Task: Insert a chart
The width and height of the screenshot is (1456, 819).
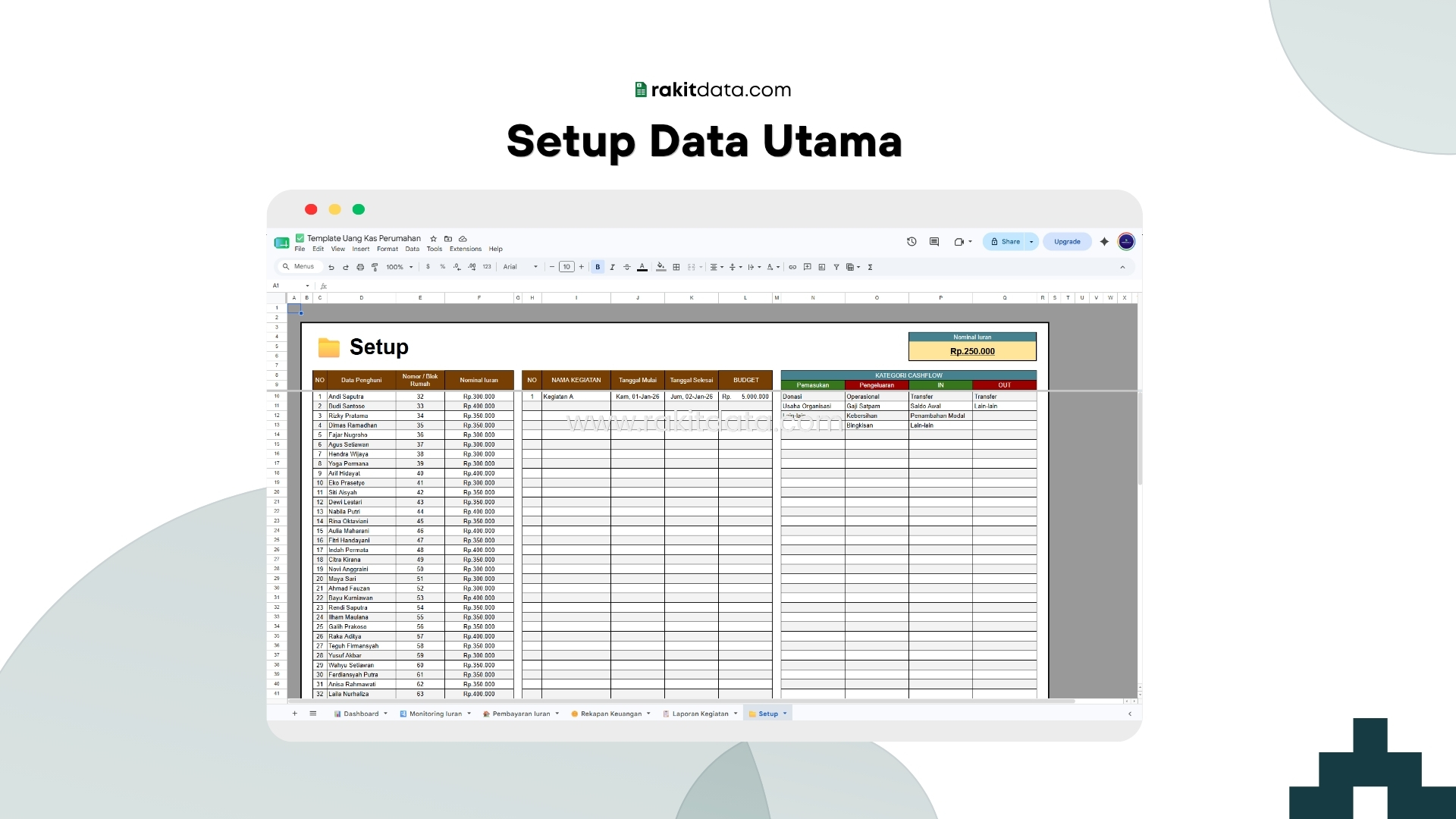Action: click(x=821, y=267)
